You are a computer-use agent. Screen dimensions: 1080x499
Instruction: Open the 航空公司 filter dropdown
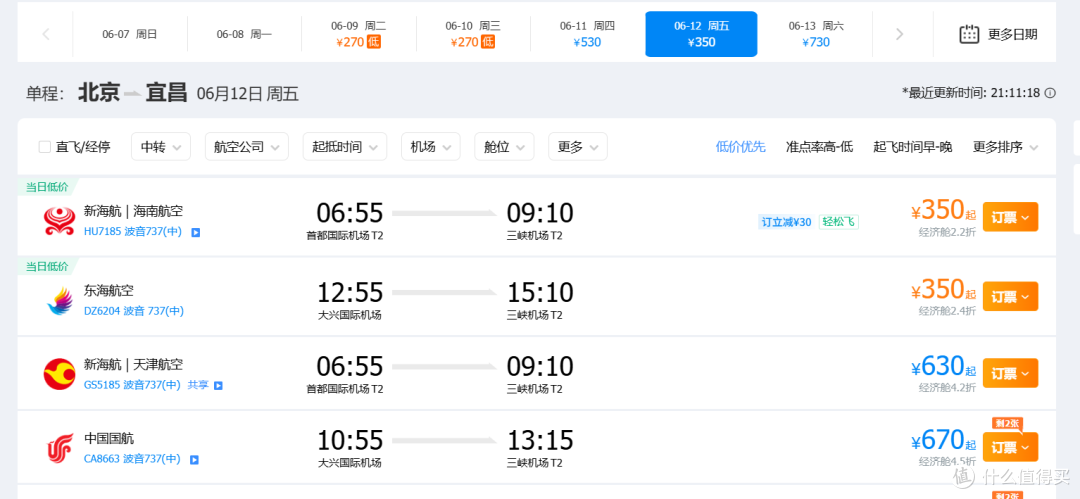[x=247, y=147]
